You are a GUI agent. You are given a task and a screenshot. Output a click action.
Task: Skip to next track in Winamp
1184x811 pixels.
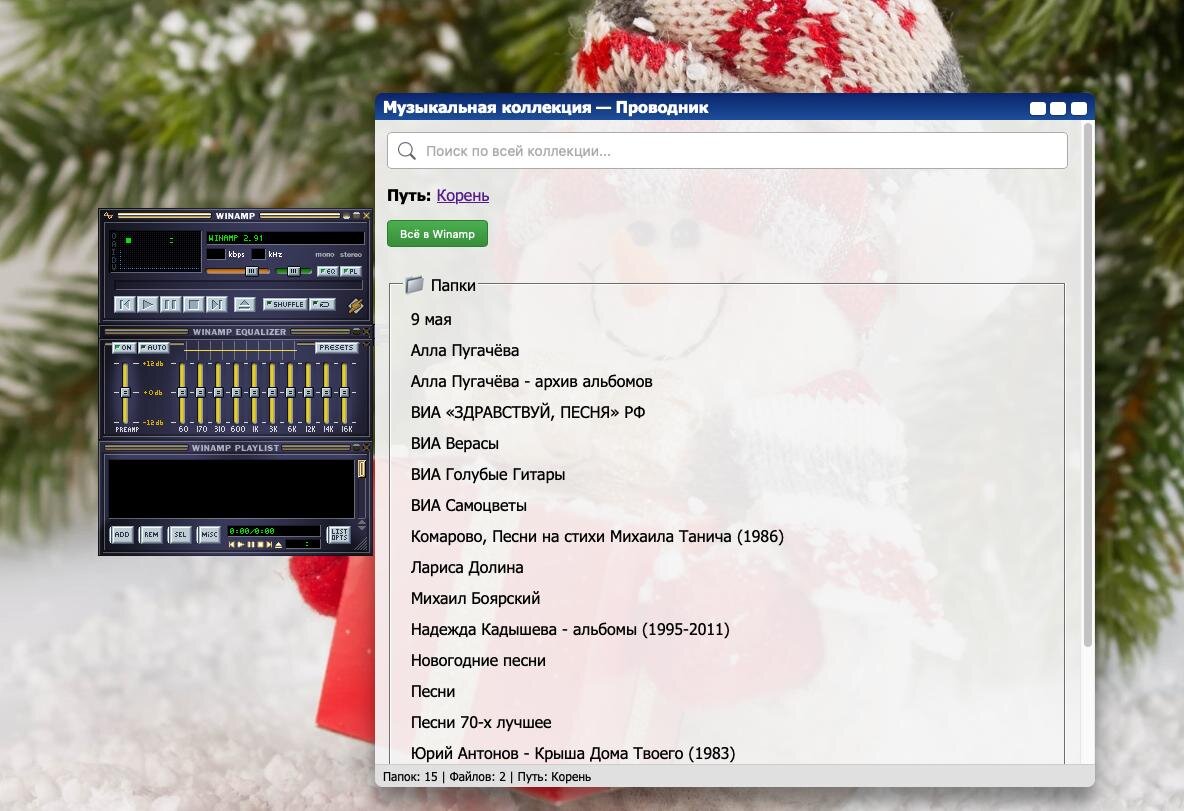tap(217, 304)
